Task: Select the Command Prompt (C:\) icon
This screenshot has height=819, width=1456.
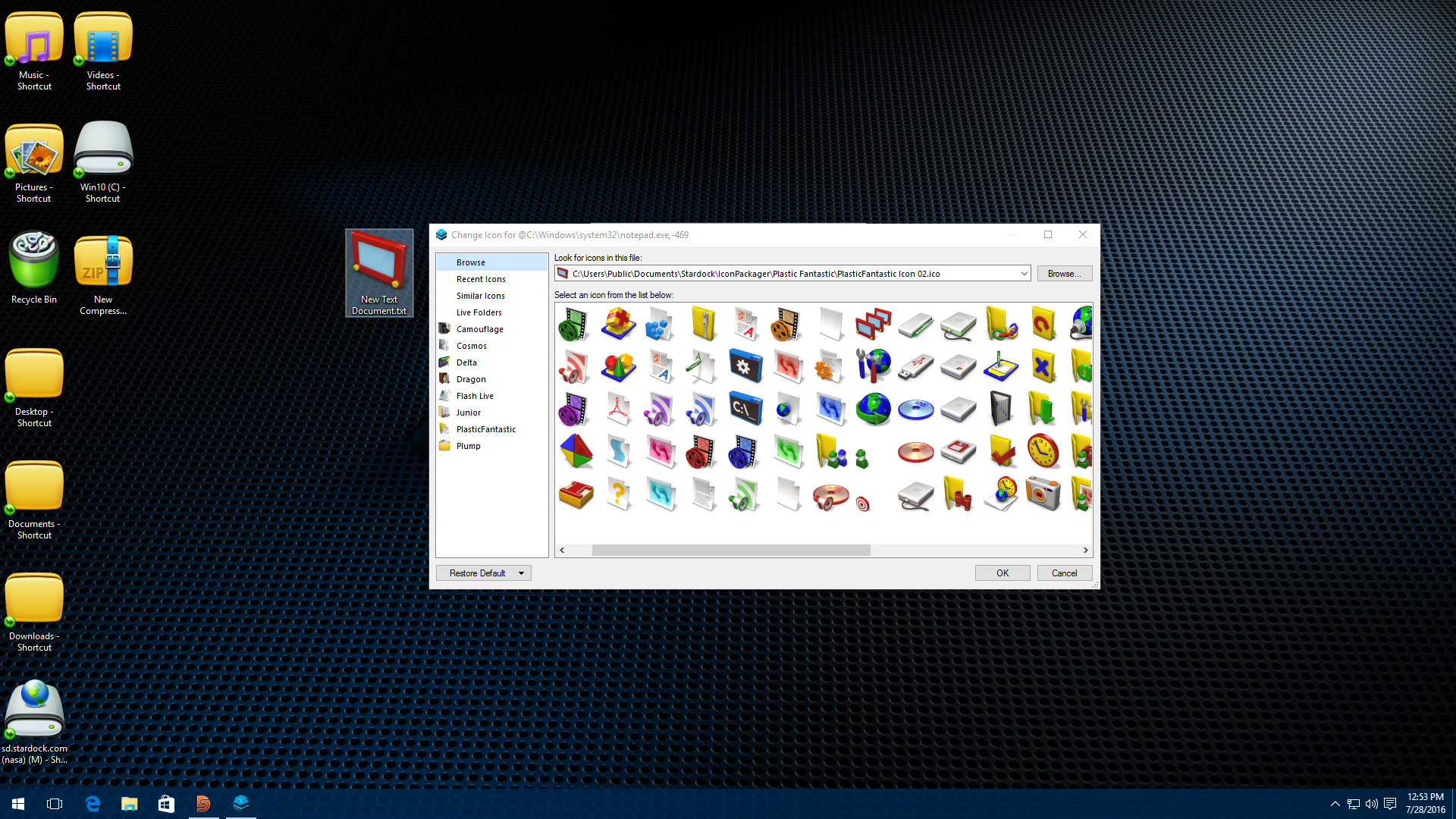Action: [745, 409]
